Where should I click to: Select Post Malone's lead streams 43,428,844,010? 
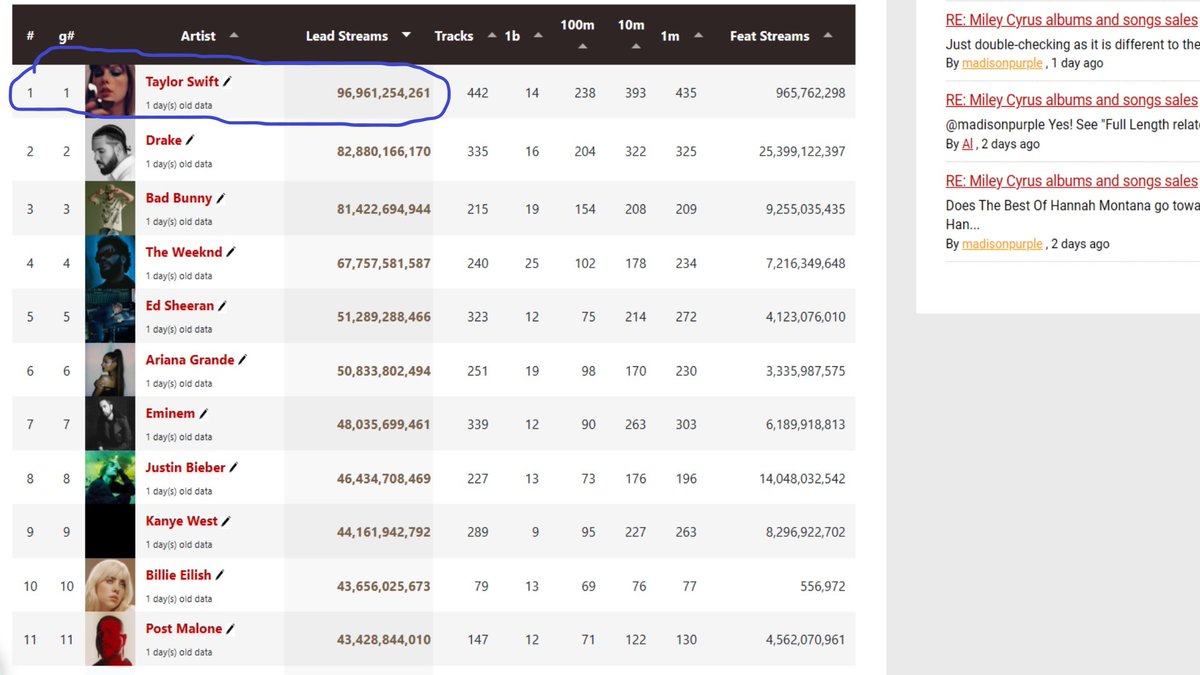tap(384, 640)
